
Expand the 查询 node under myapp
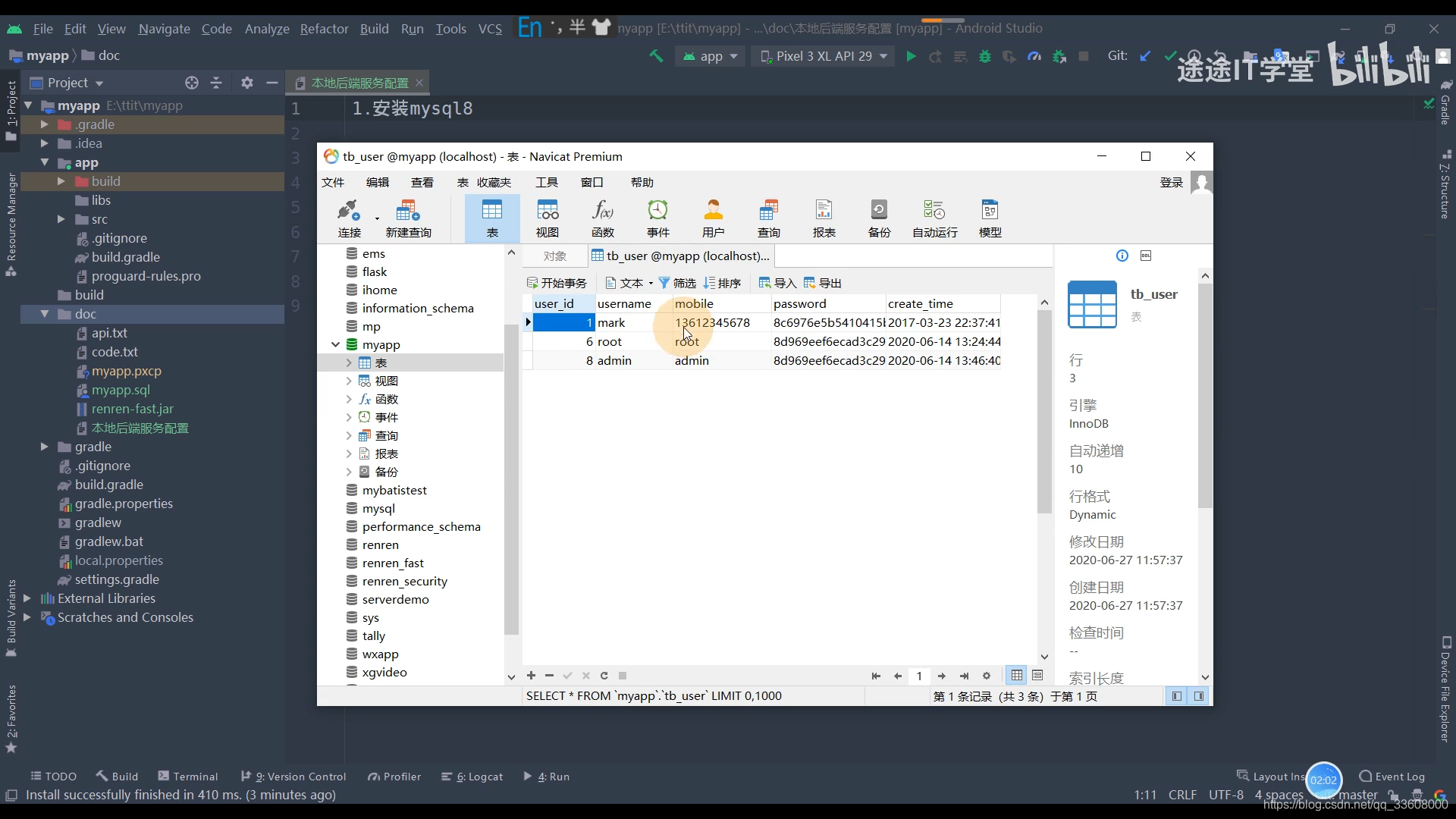[x=349, y=435]
